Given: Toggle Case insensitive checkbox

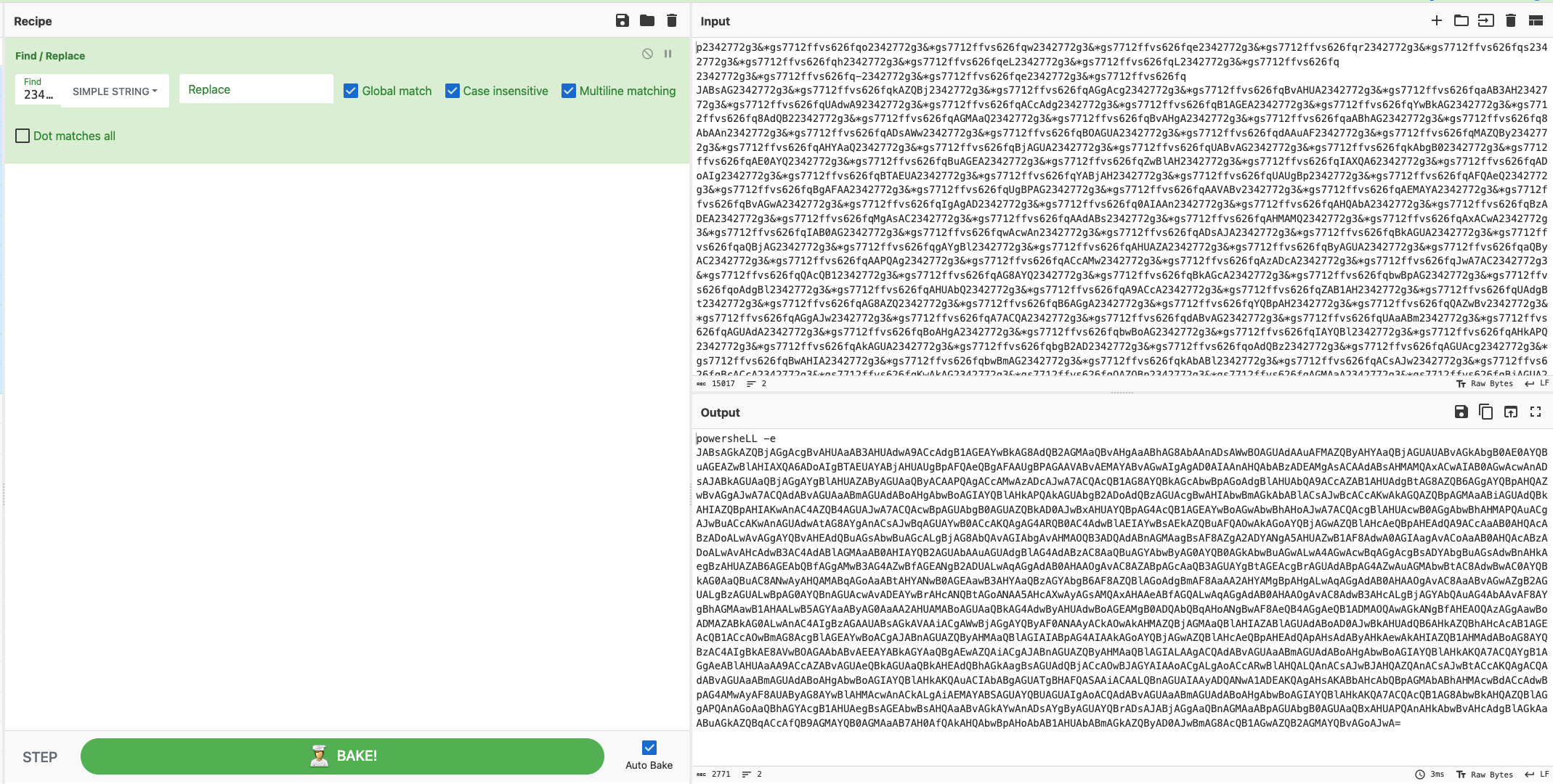Looking at the screenshot, I should point(452,91).
